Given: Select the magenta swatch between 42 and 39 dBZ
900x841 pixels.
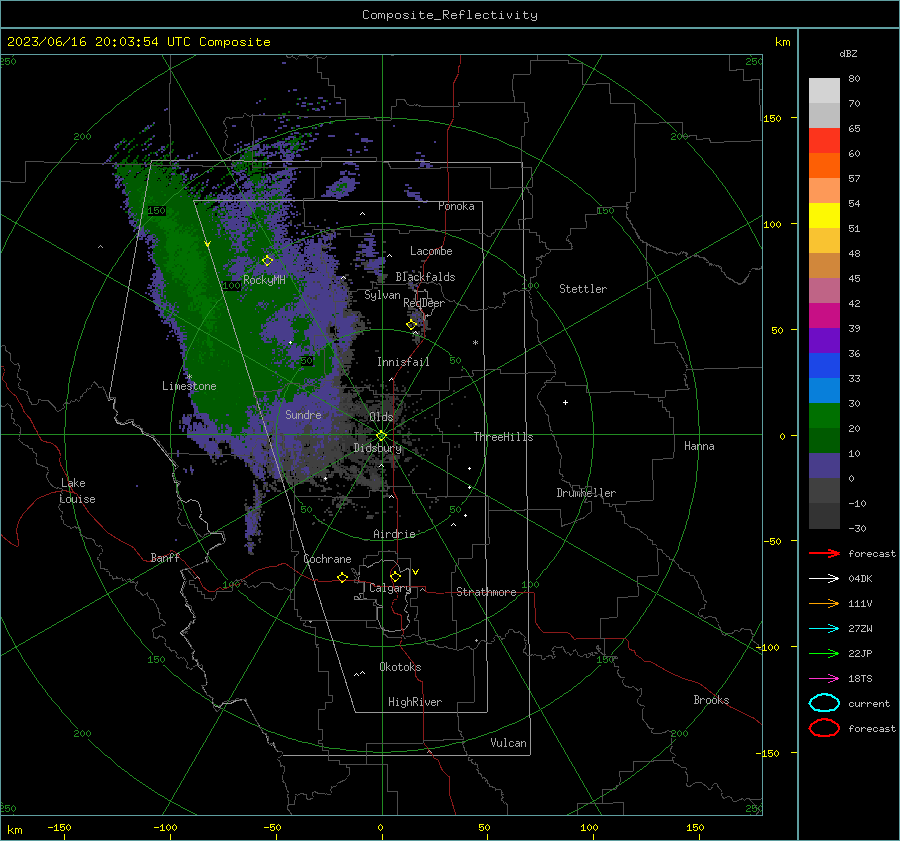Looking at the screenshot, I should (x=824, y=316).
